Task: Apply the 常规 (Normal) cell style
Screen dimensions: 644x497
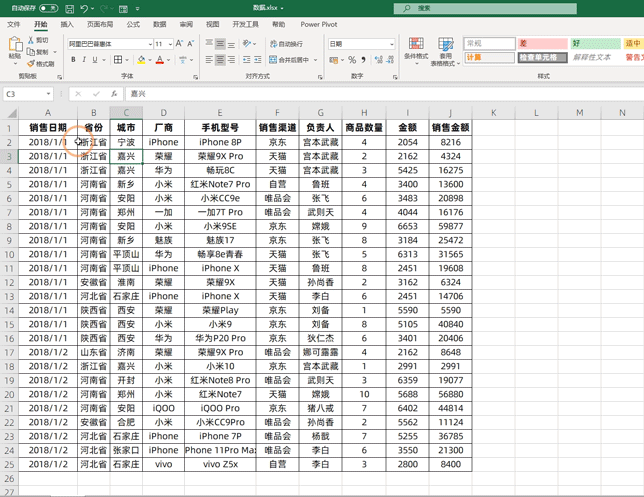Action: [490, 44]
